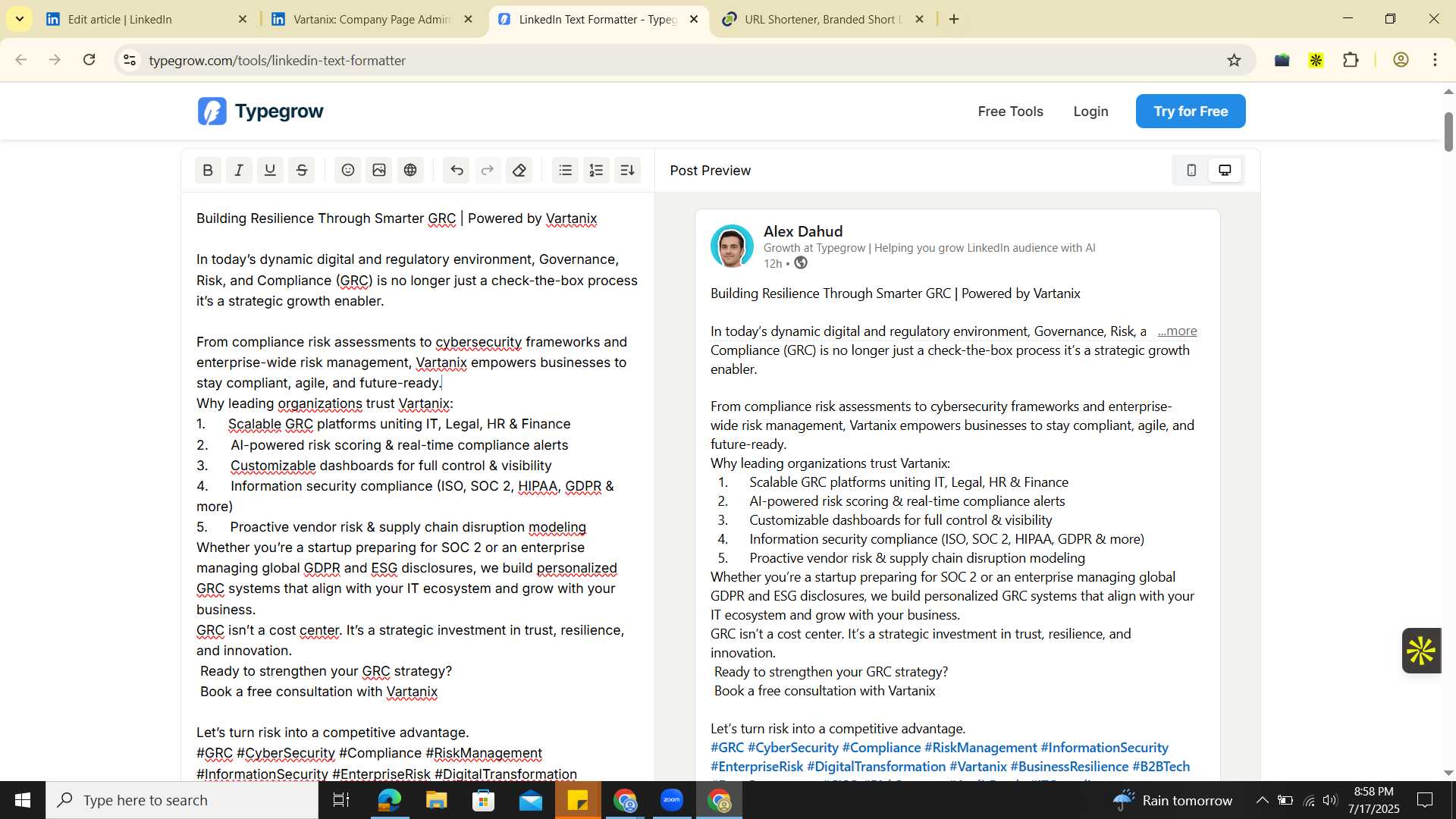Image resolution: width=1456 pixels, height=819 pixels.
Task: Click the #CyberSecurity hashtag in preview
Action: [792, 748]
